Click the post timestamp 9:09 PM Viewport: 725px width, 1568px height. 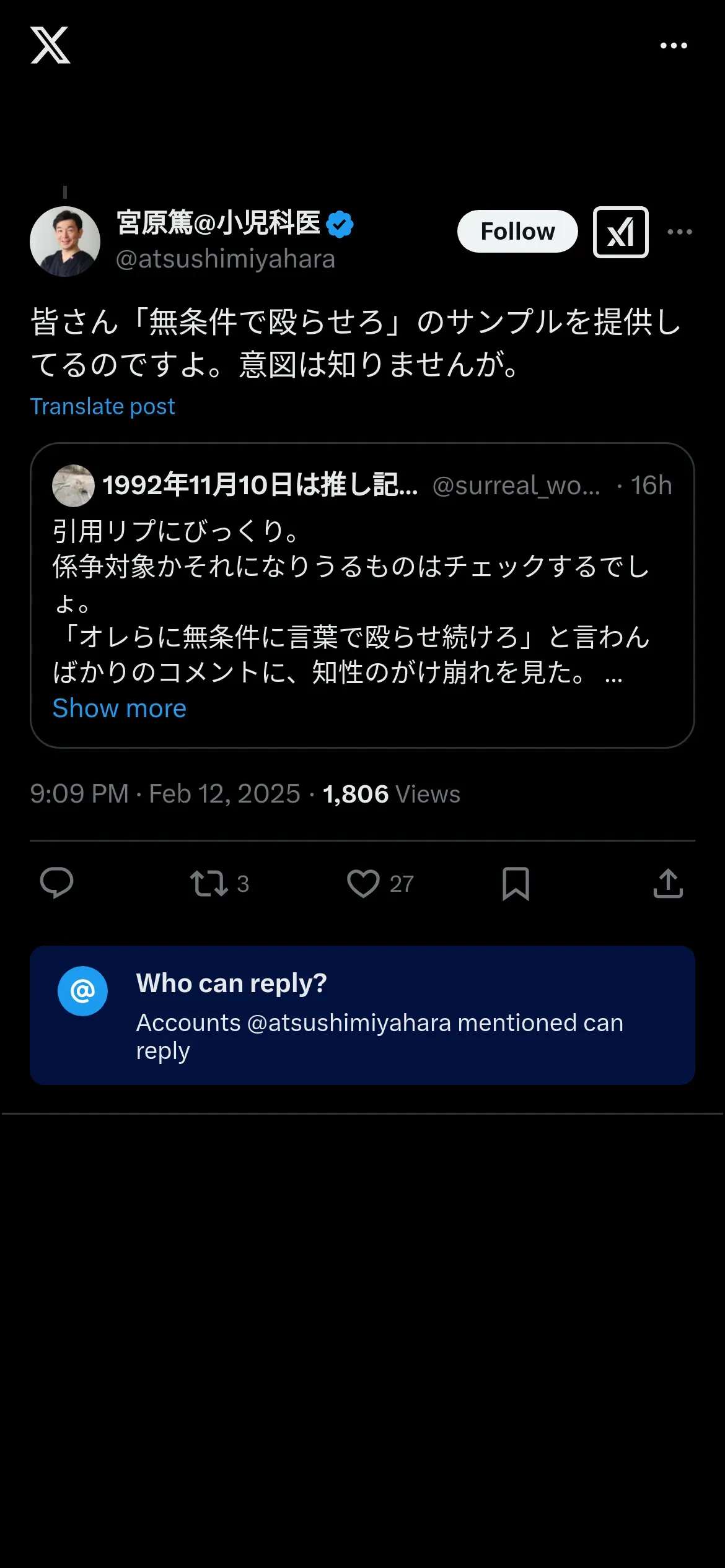coord(79,794)
